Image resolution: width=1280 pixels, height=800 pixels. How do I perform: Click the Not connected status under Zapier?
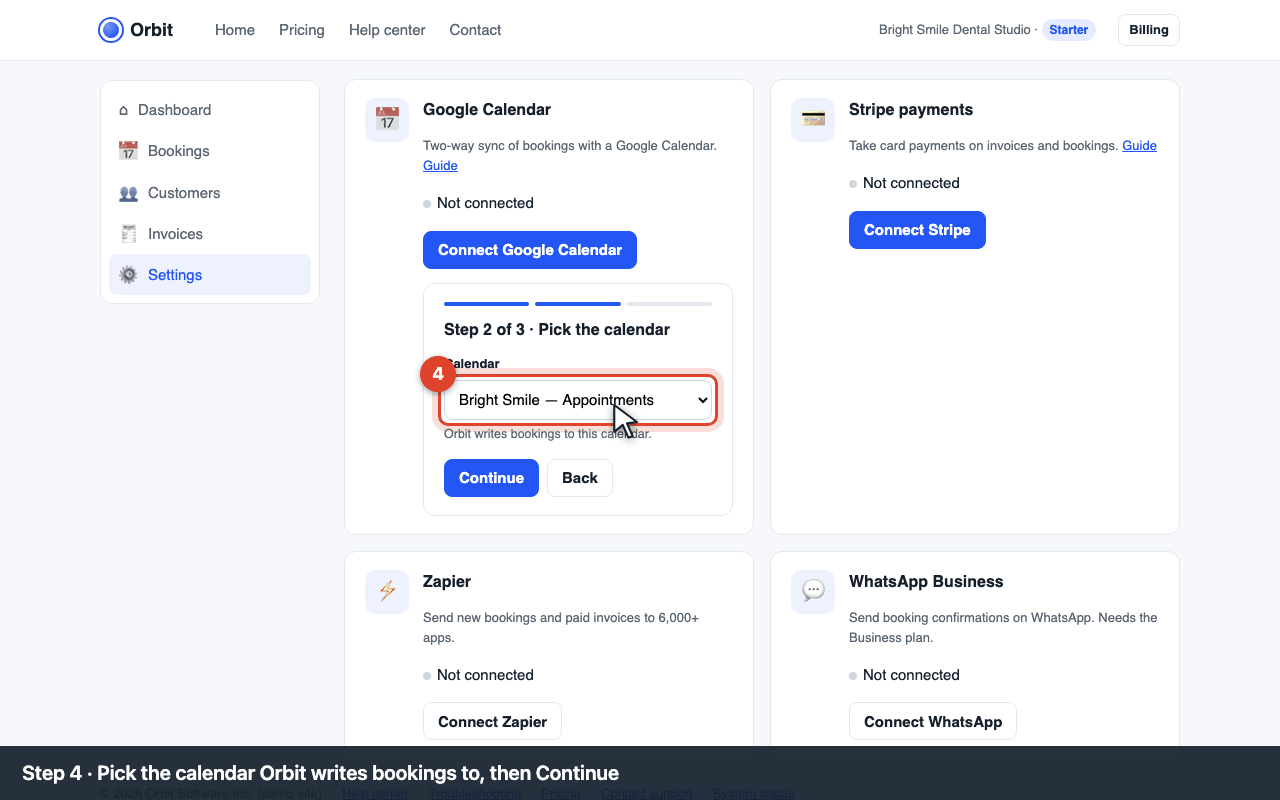tap(479, 675)
